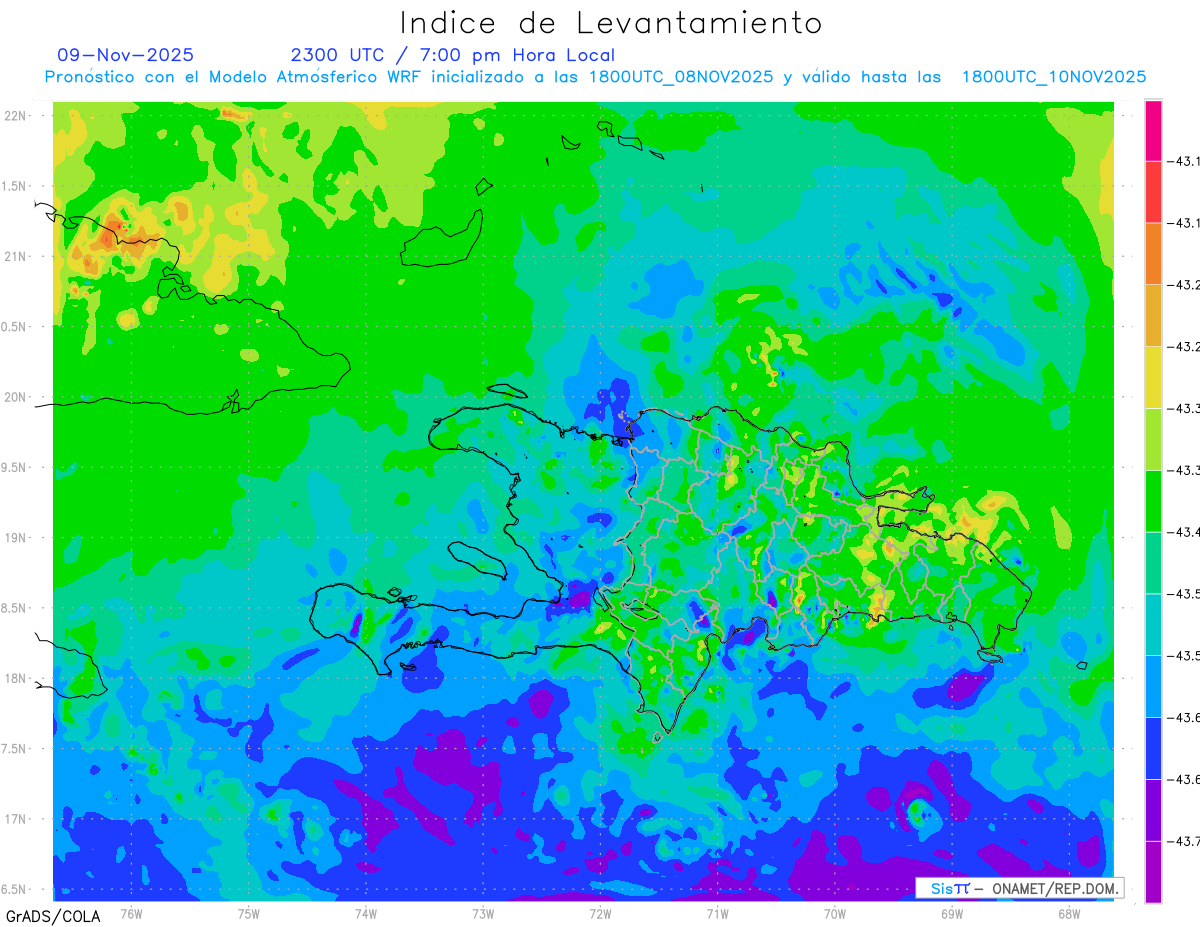Screen dimensions: 1200x927
Task: Click the '68W' longitude label
Action: [x=1069, y=913]
